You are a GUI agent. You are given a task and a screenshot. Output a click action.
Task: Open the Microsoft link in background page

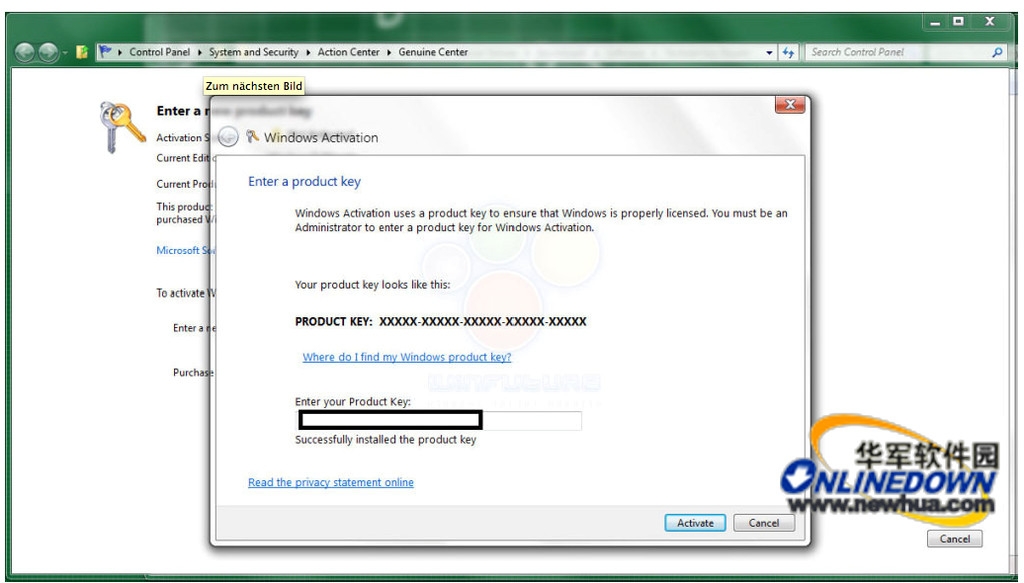click(185, 250)
